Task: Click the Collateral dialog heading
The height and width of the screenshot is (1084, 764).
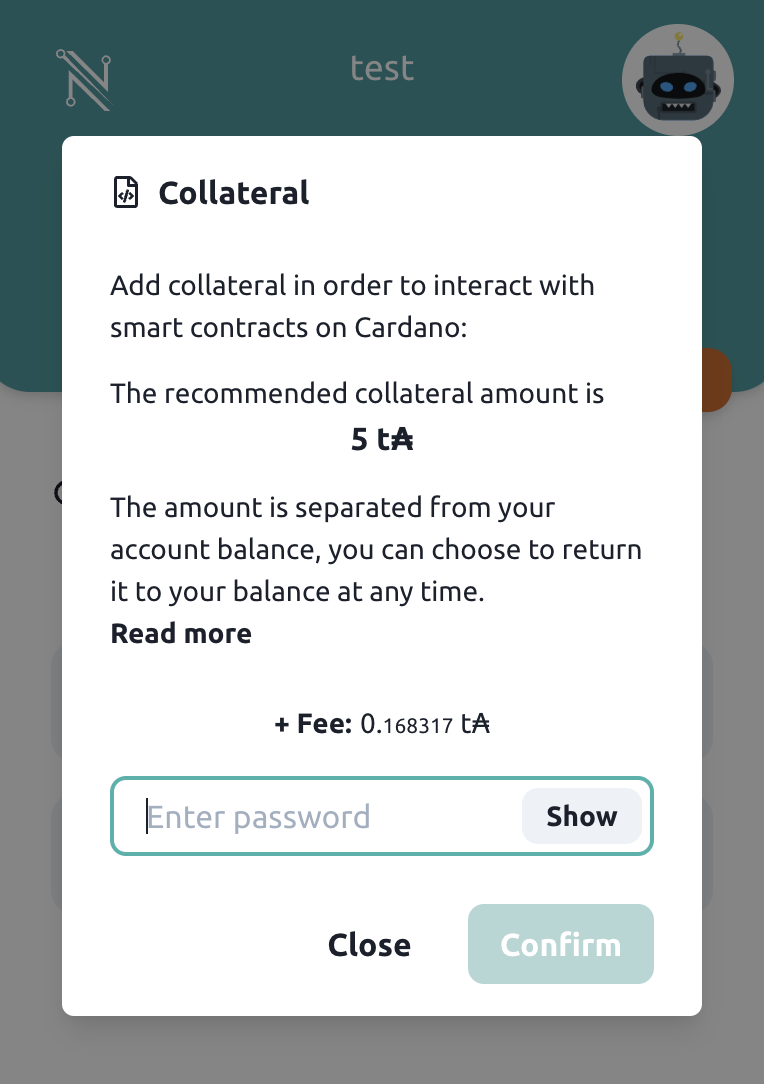Action: 234,192
